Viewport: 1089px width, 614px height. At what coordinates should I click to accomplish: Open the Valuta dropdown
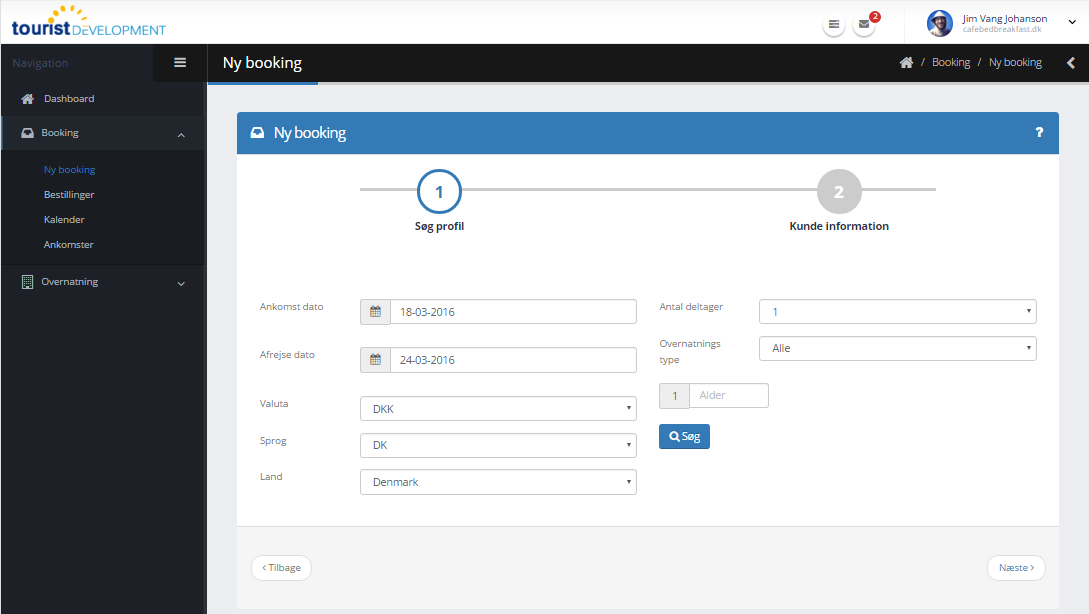[x=498, y=409]
